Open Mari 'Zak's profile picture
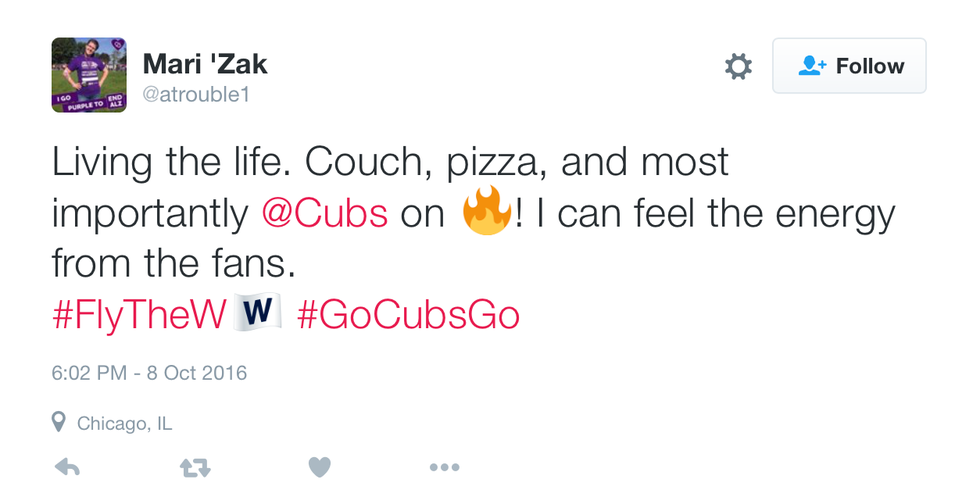This screenshot has width=980, height=497. click(x=89, y=75)
